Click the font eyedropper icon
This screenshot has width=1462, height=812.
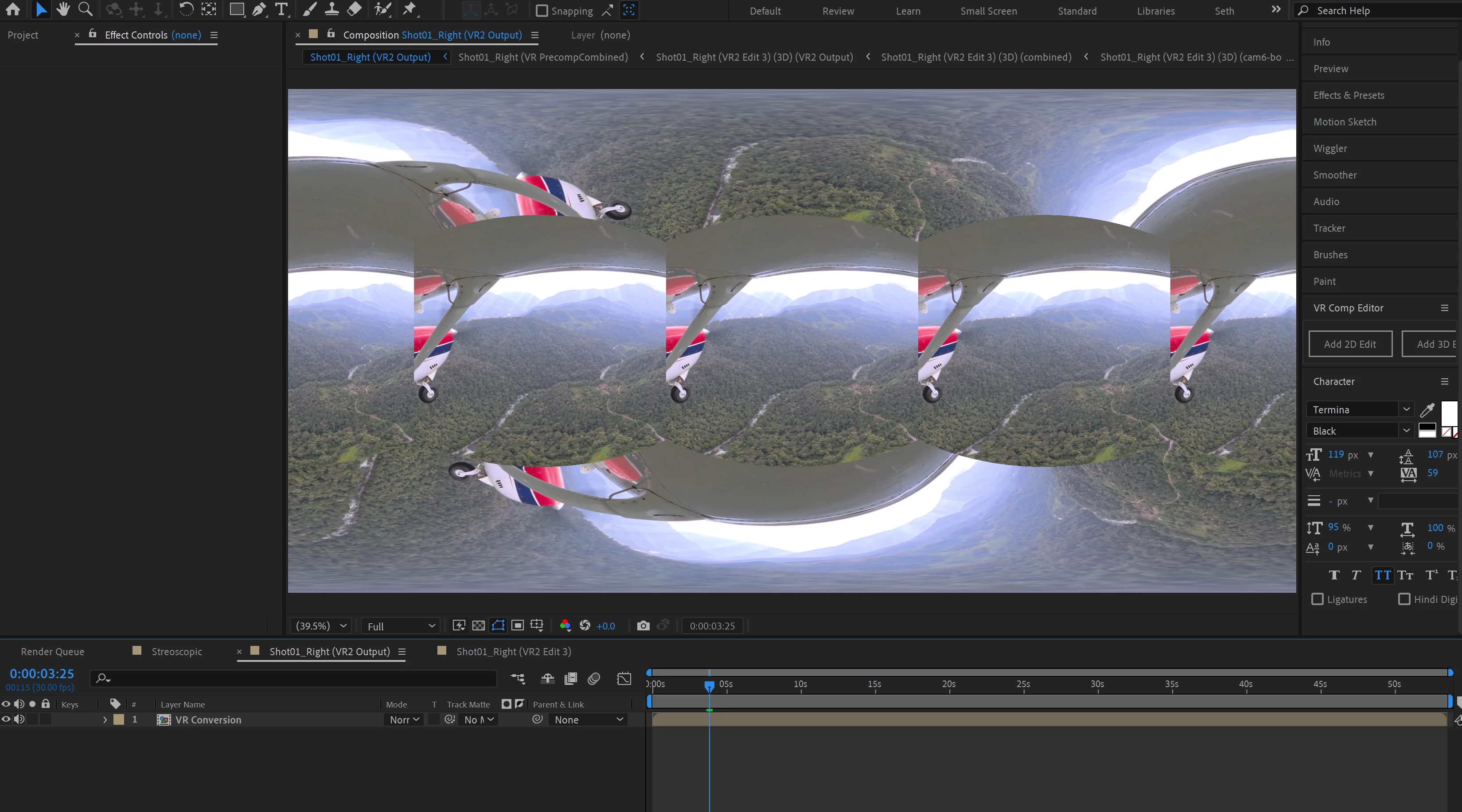point(1427,409)
